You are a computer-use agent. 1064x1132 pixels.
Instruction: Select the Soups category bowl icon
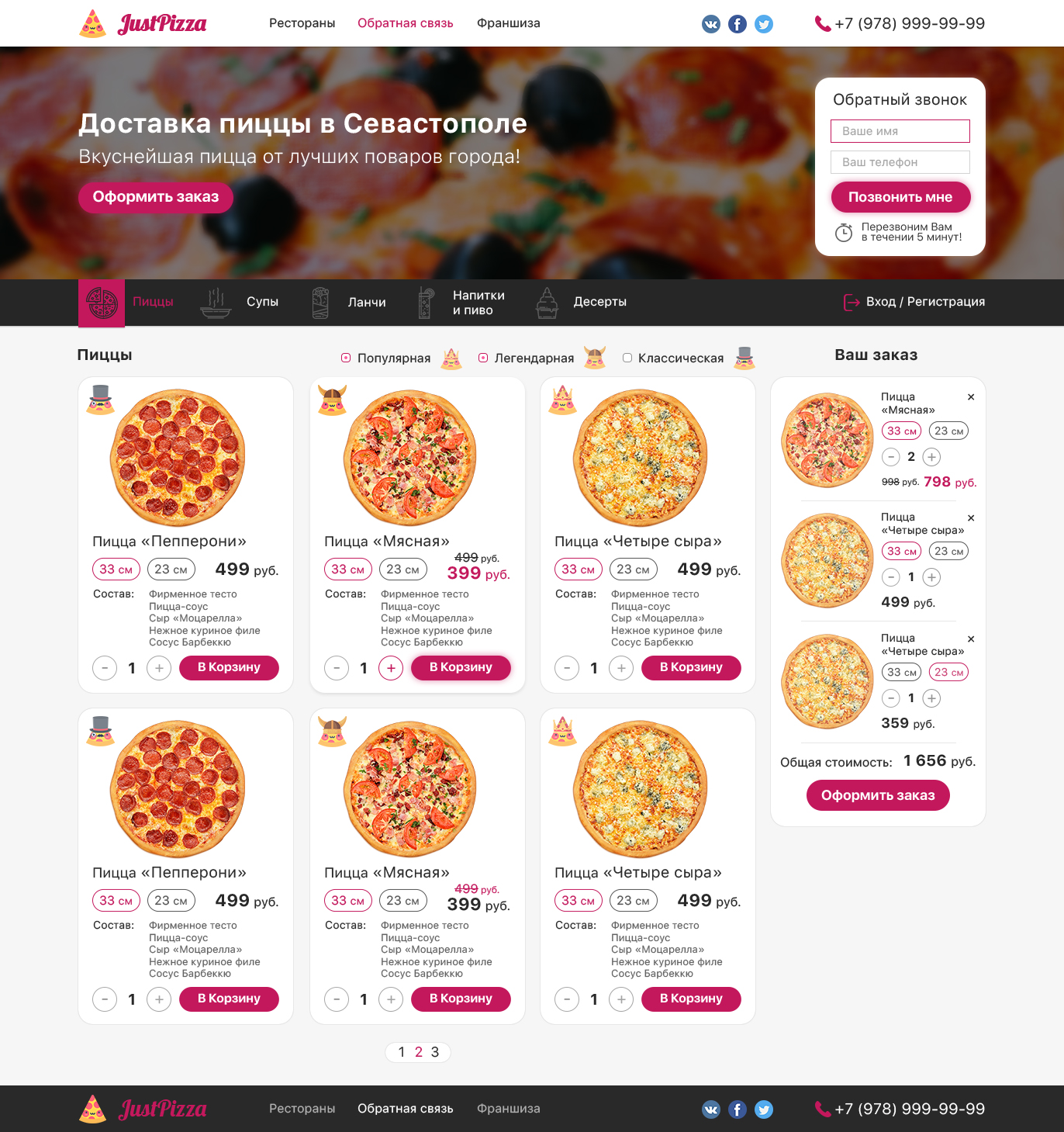(216, 303)
